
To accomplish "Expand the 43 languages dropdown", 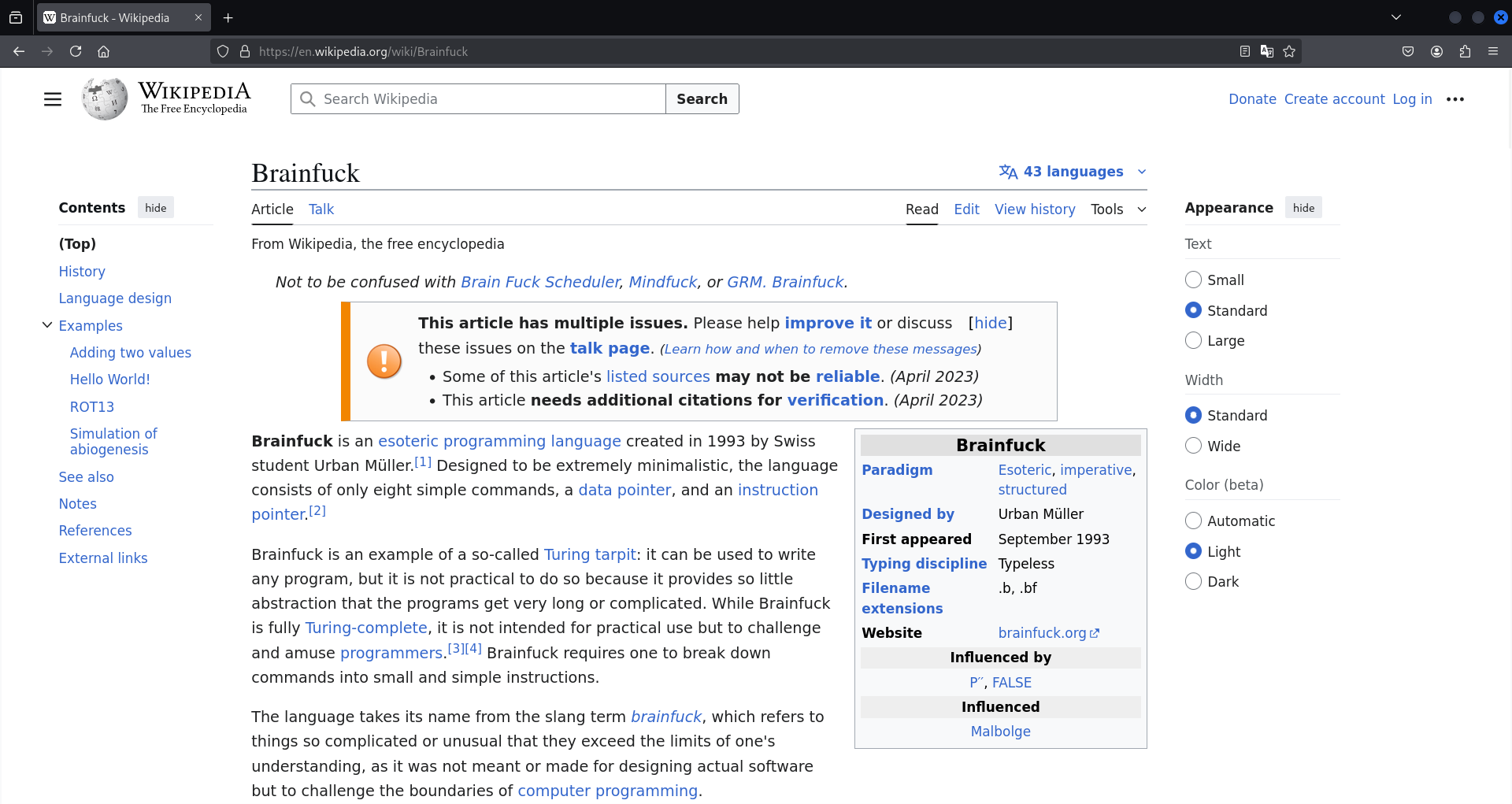I will pos(1073,172).
